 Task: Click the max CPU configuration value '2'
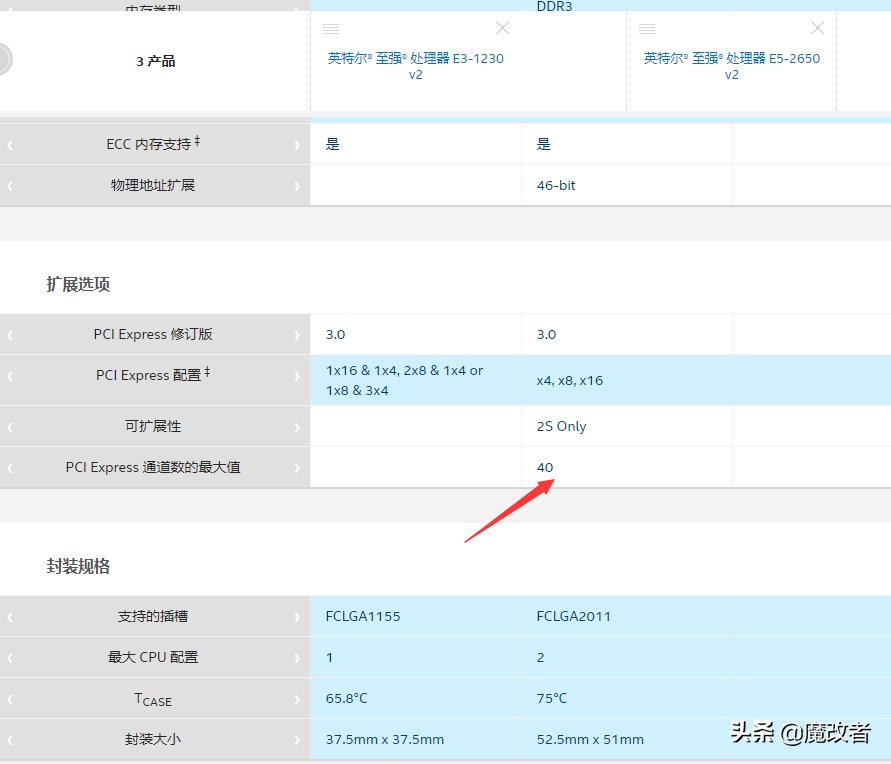pos(540,657)
